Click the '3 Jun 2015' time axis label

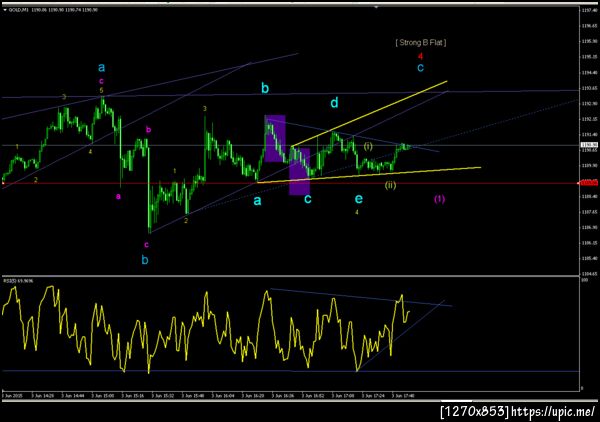pyautogui.click(x=12, y=396)
